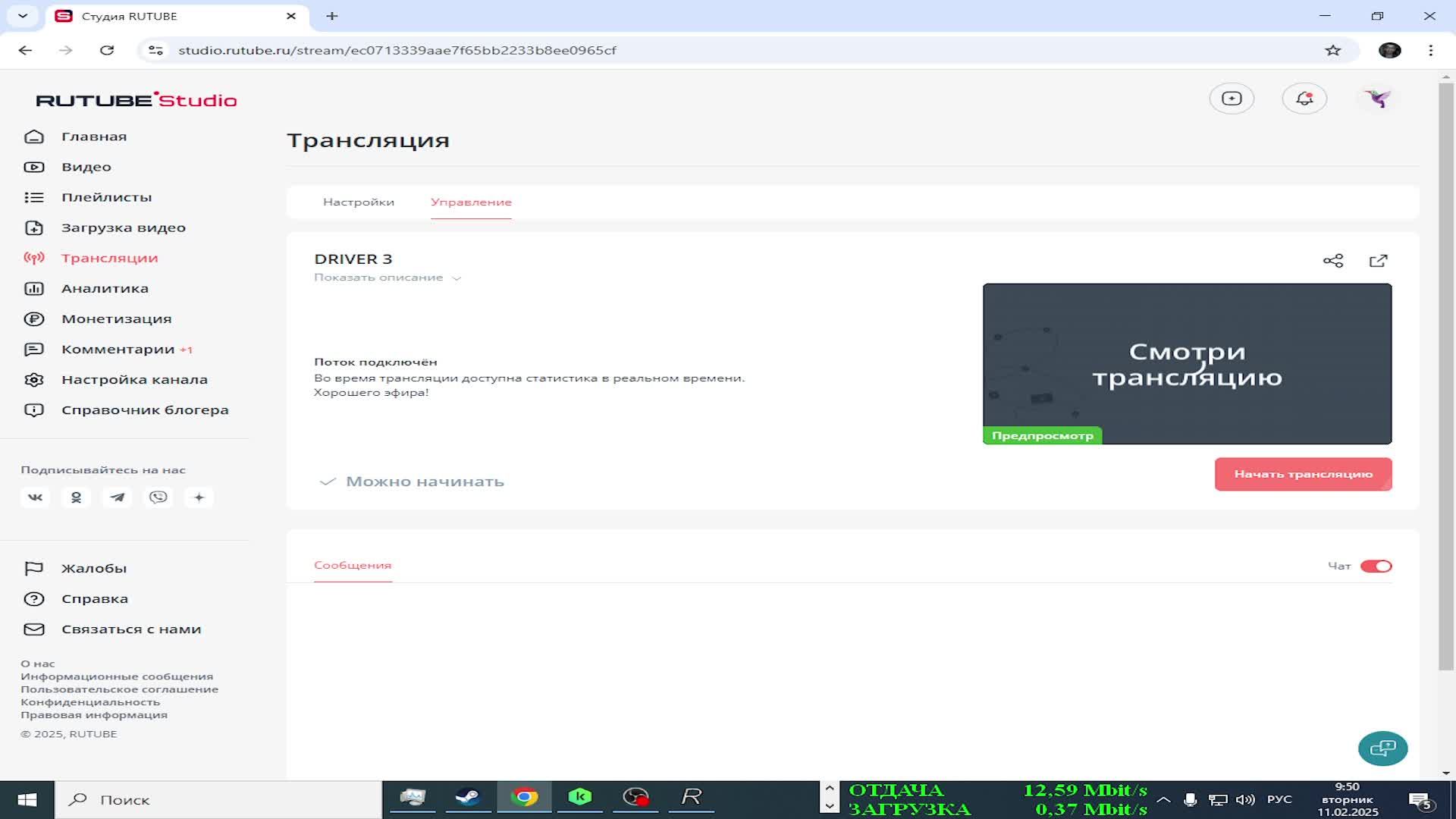Open stream in new window icon
This screenshot has width=1456, height=819.
pyautogui.click(x=1378, y=261)
